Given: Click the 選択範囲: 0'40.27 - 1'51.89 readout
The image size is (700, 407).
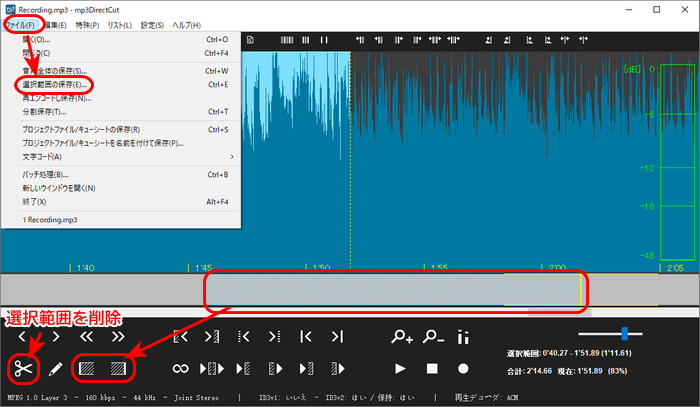Looking at the screenshot, I should pos(569,353).
